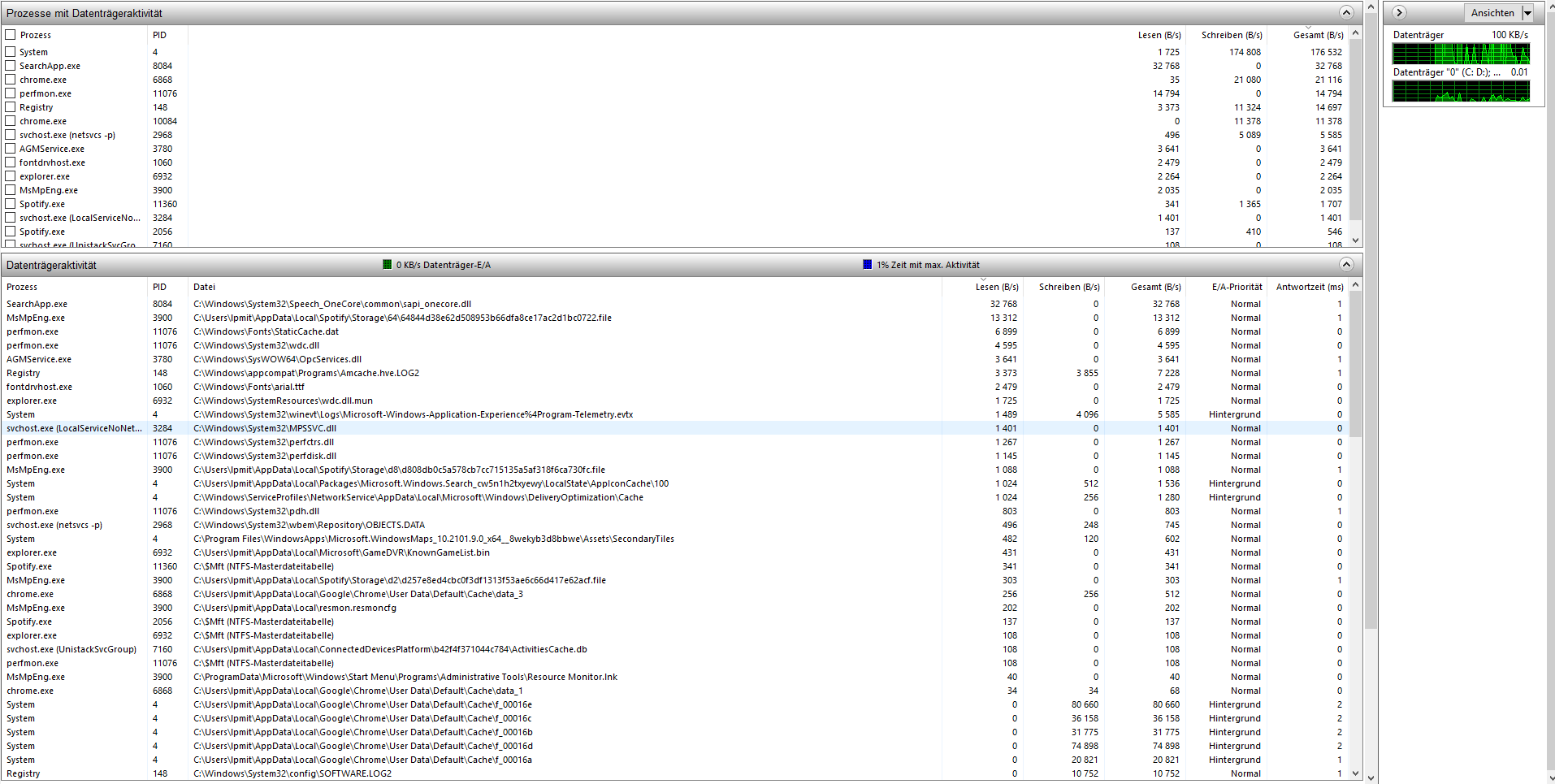Select the wdc.dll.mun file row
The height and width of the screenshot is (784, 1555).
(674, 401)
